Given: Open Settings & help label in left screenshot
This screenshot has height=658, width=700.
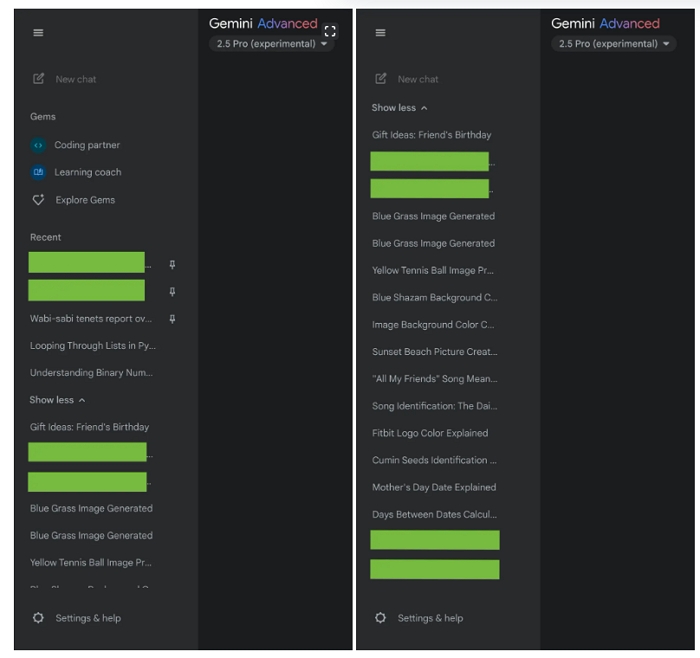Looking at the screenshot, I should pyautogui.click(x=88, y=618).
